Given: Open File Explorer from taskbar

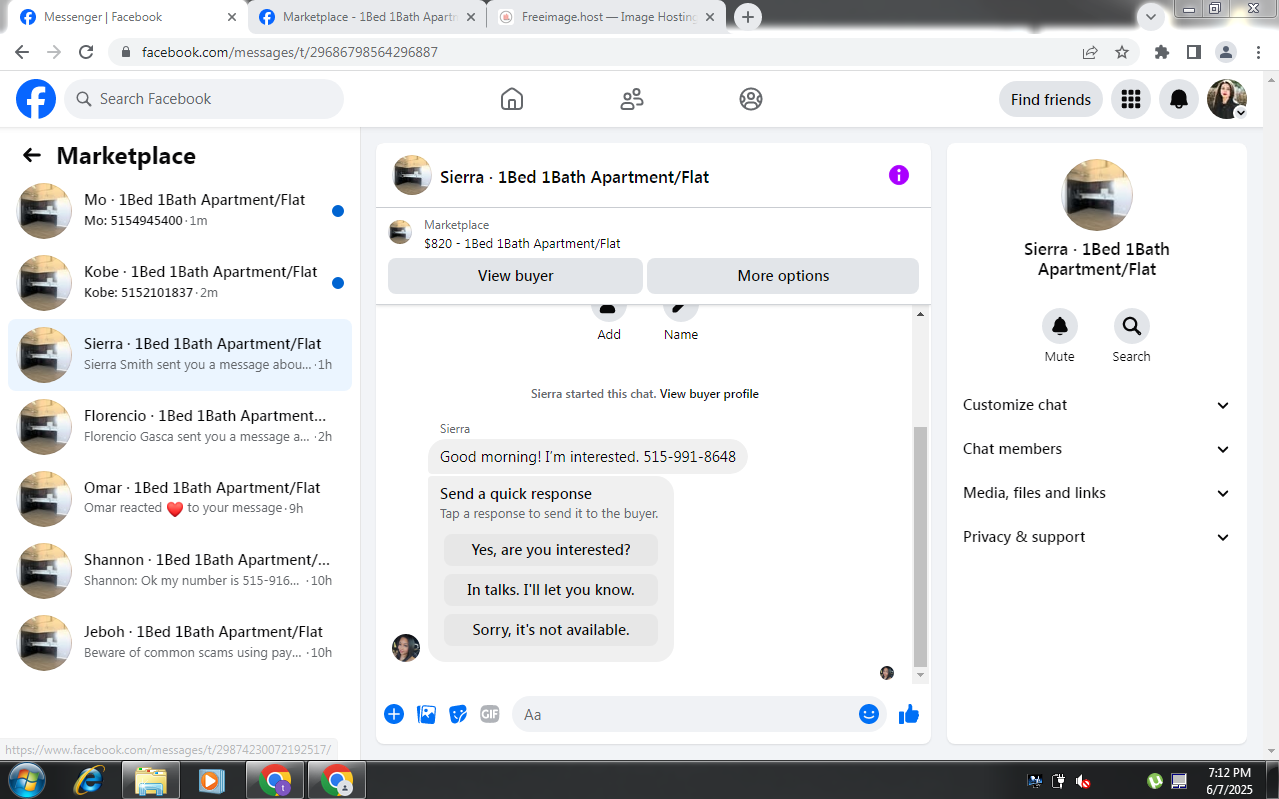Looking at the screenshot, I should click(x=150, y=780).
